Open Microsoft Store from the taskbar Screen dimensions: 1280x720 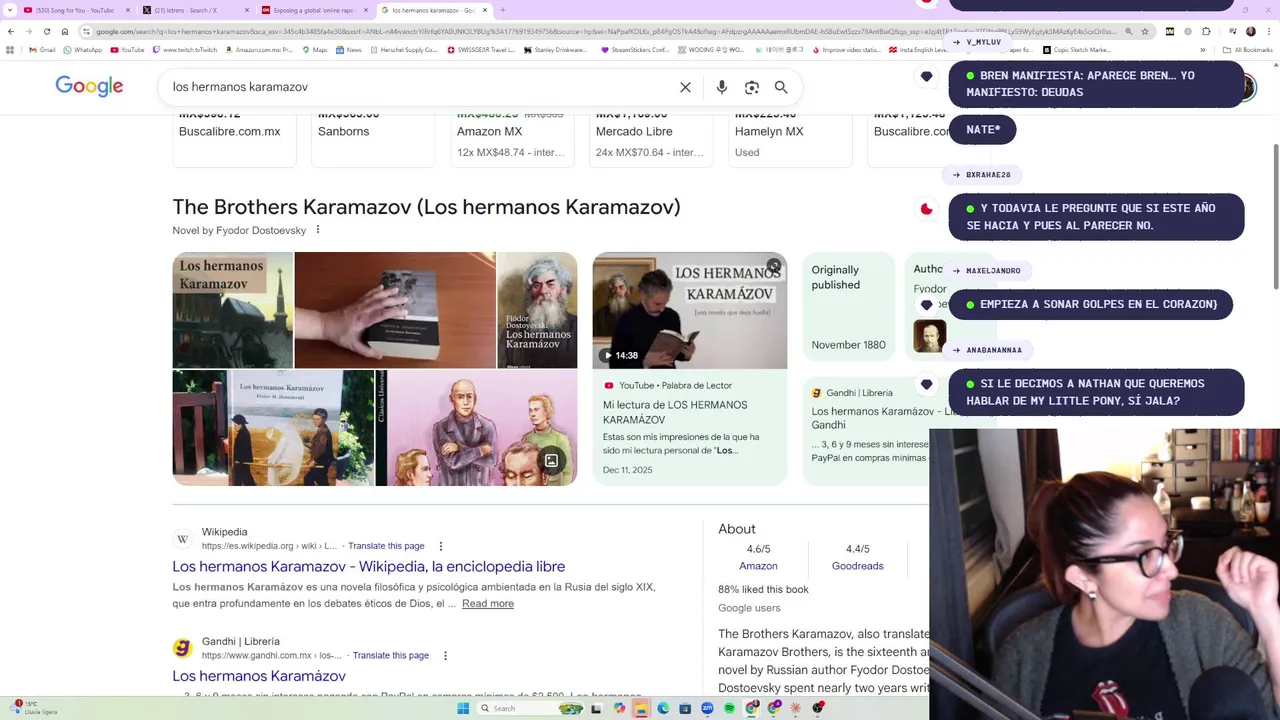coord(685,708)
